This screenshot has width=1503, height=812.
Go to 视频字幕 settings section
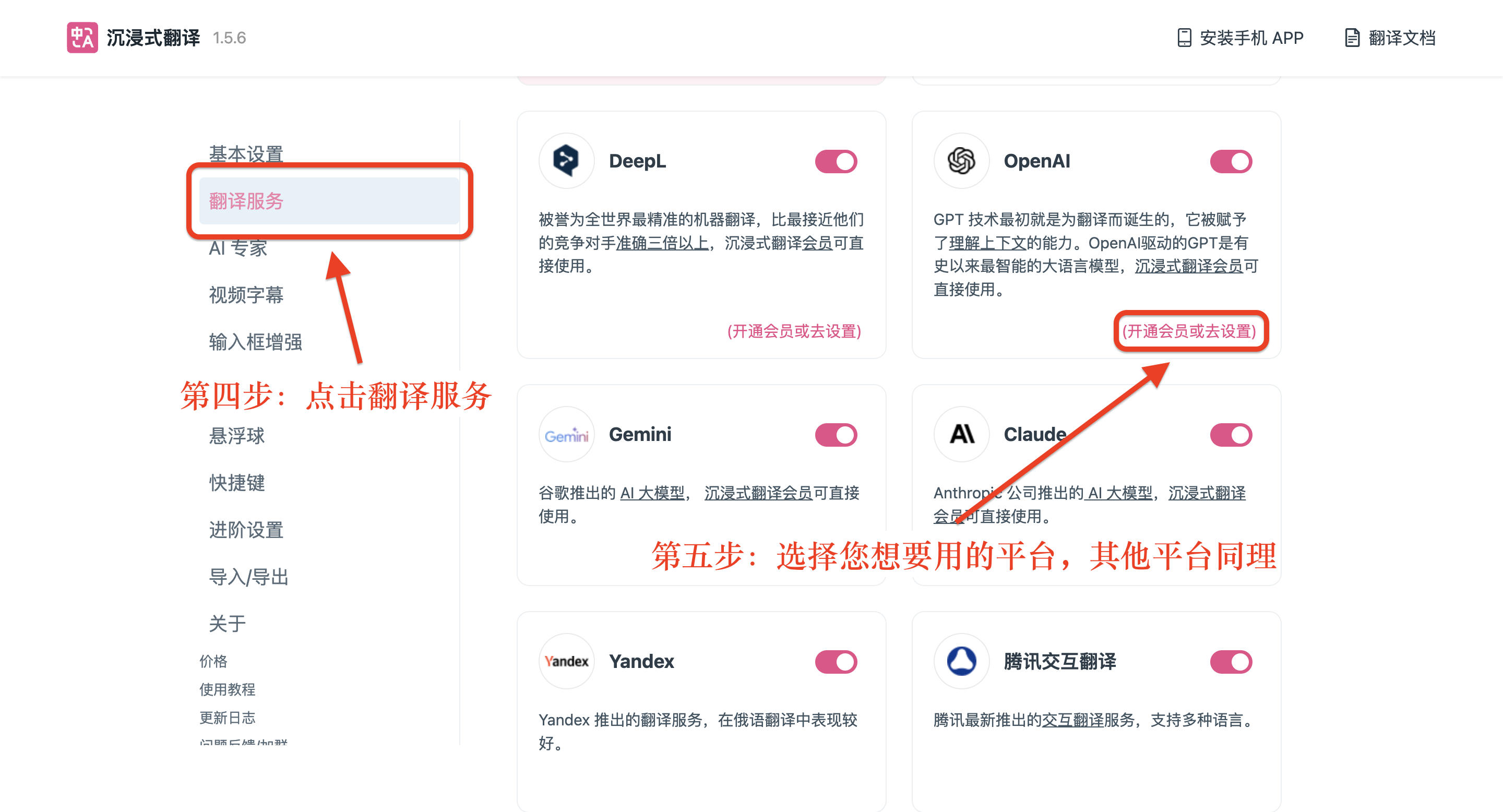coord(246,294)
